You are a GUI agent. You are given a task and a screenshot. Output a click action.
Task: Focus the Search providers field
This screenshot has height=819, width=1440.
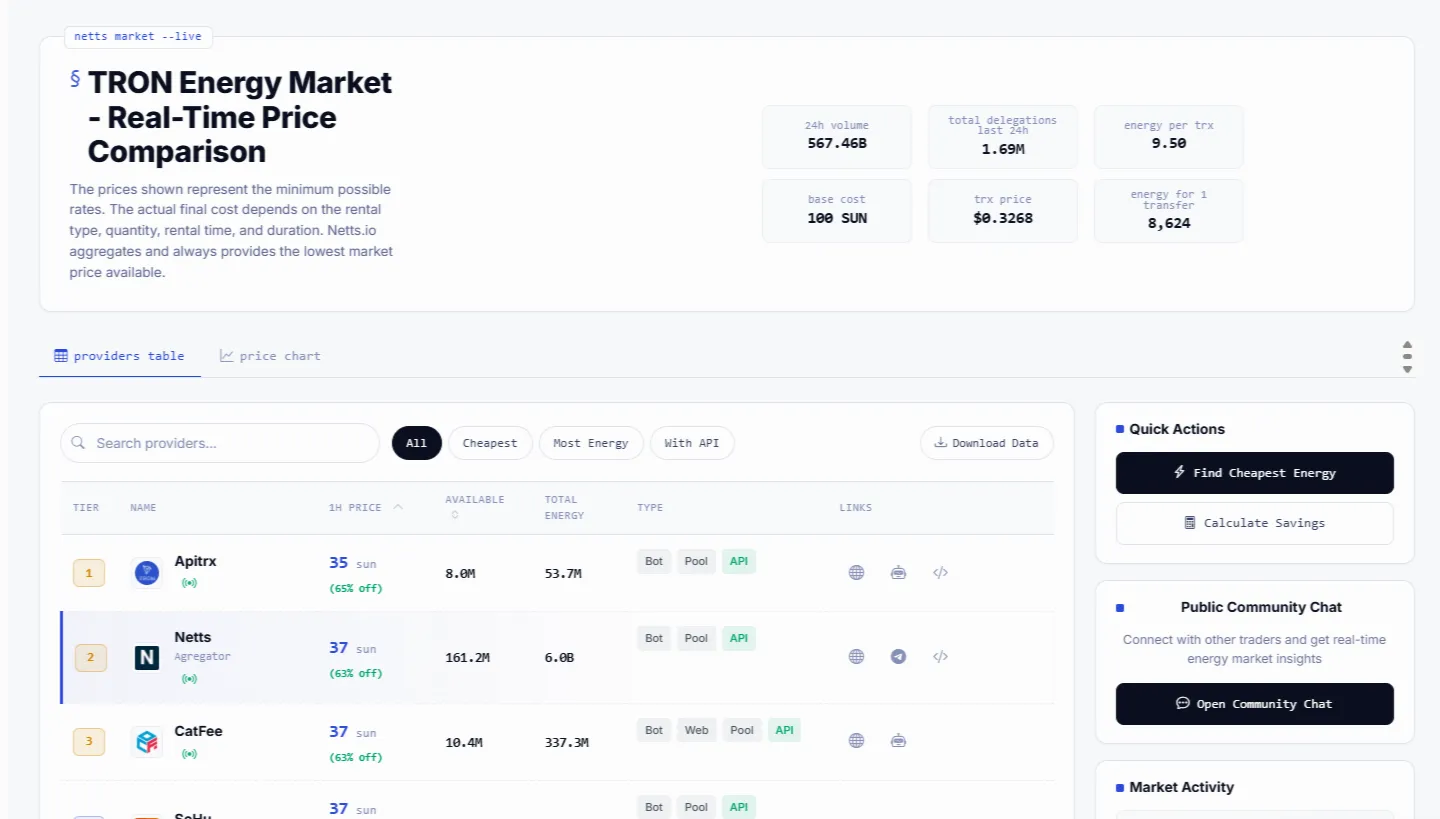pyautogui.click(x=220, y=443)
